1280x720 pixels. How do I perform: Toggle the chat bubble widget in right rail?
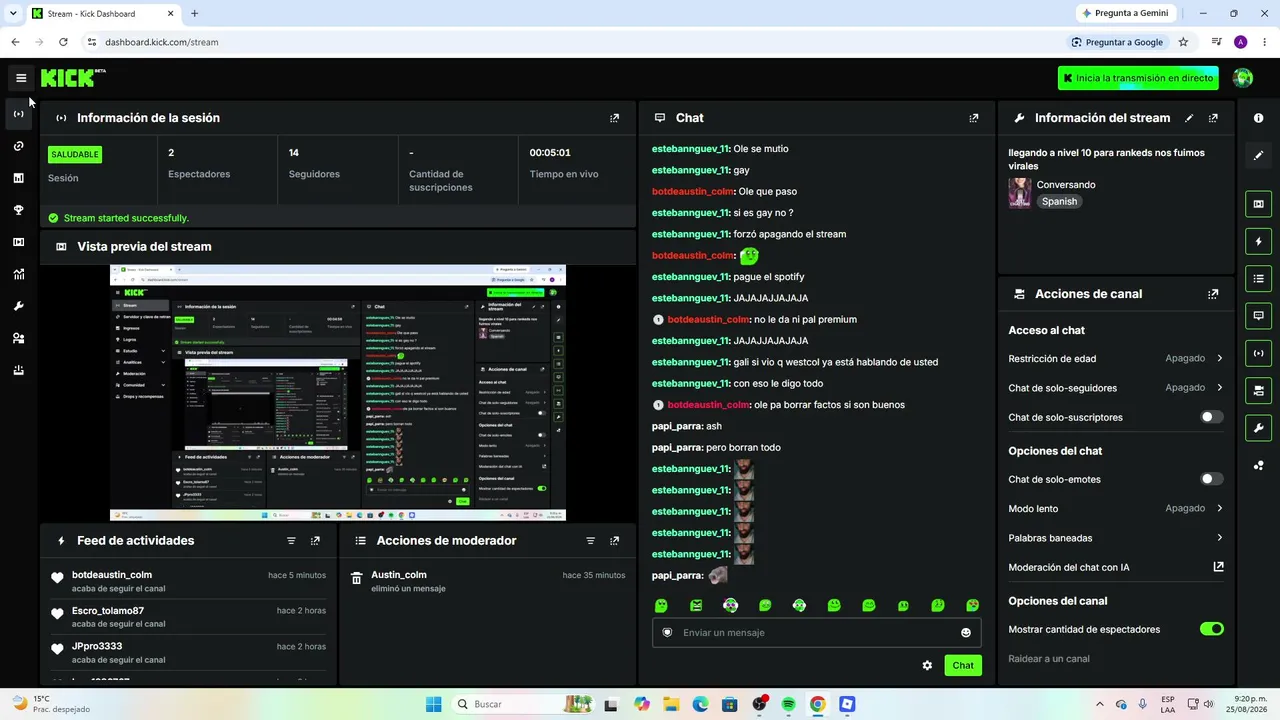pos(1259,315)
